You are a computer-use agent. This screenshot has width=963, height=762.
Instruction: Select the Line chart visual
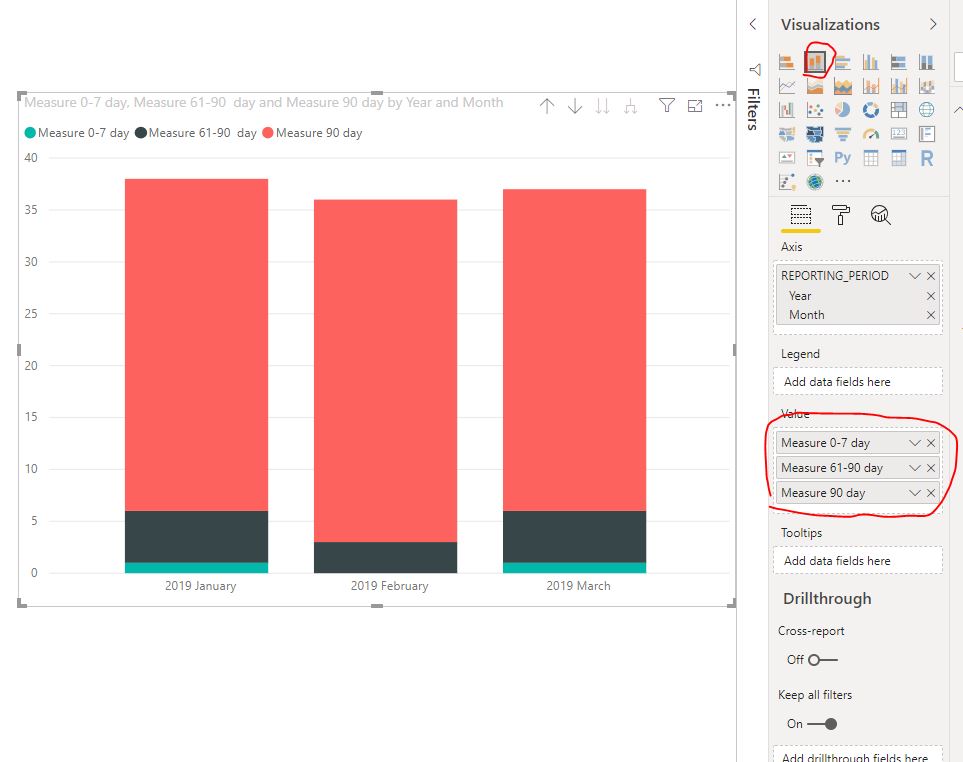click(787, 86)
